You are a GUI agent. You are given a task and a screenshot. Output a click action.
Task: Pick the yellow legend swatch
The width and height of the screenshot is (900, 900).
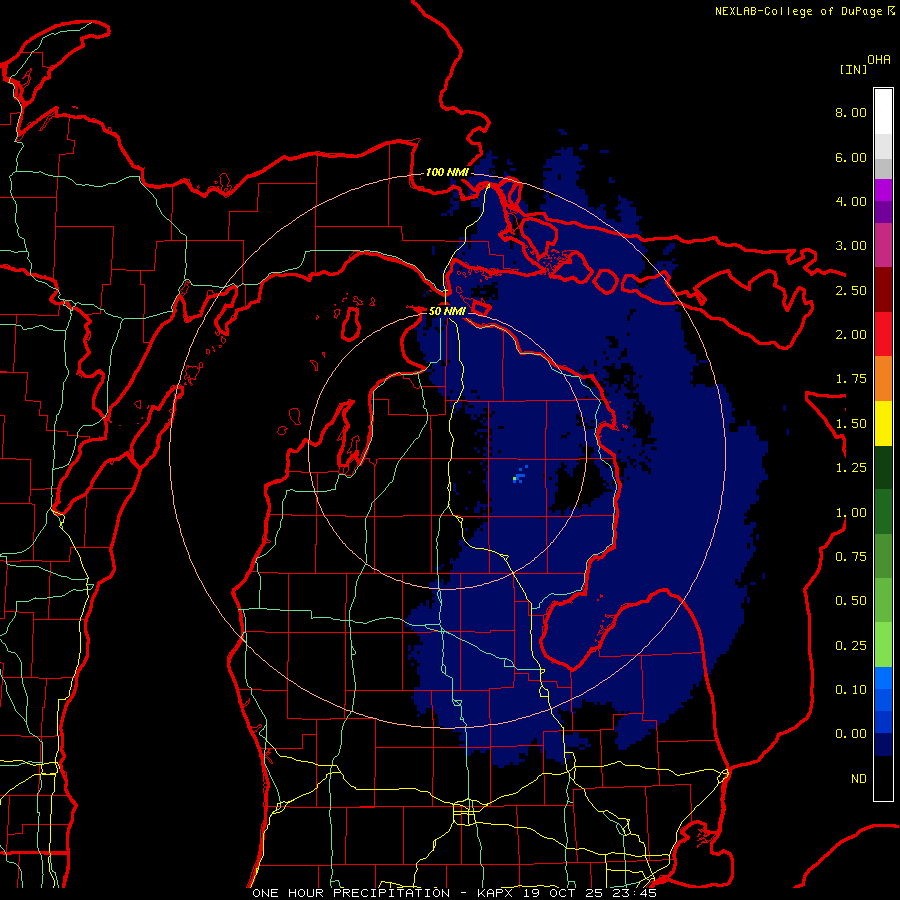tap(883, 423)
